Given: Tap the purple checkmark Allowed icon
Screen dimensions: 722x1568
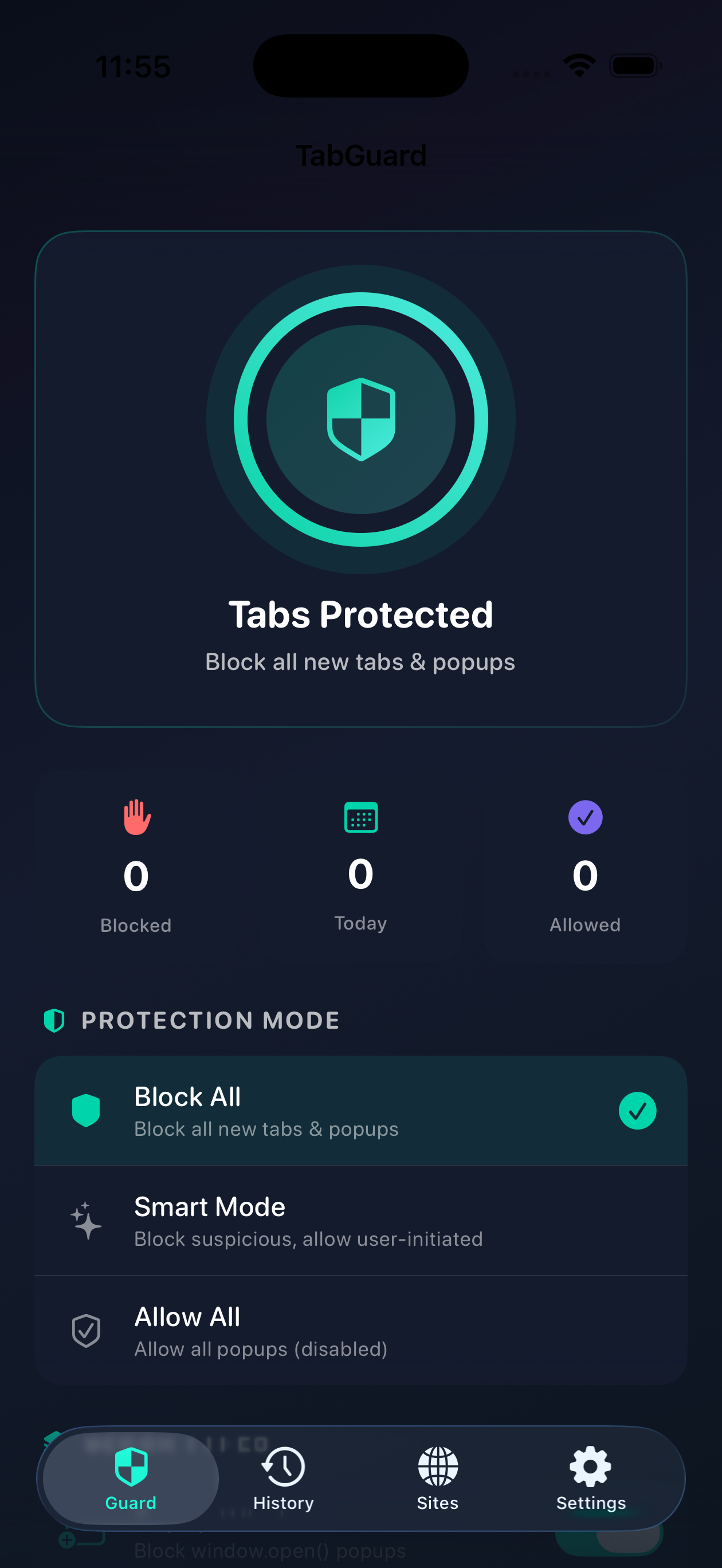Looking at the screenshot, I should pos(585,817).
